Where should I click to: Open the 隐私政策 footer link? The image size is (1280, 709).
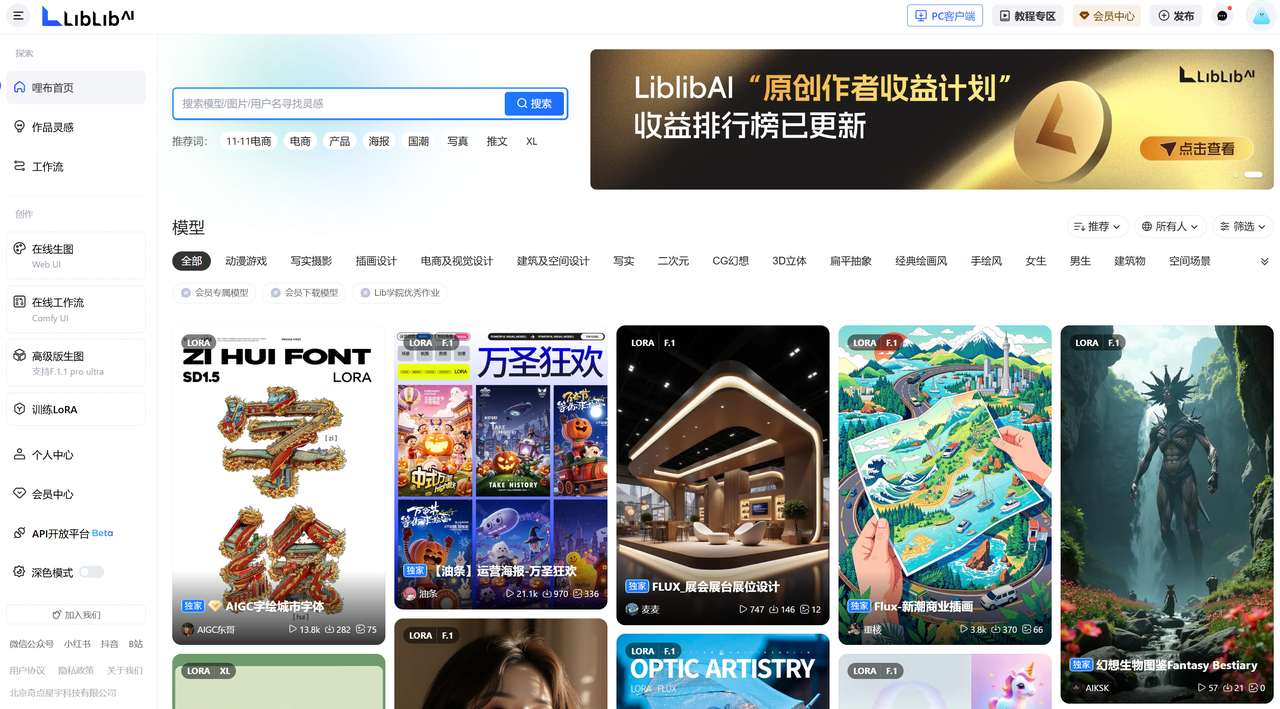click(76, 670)
